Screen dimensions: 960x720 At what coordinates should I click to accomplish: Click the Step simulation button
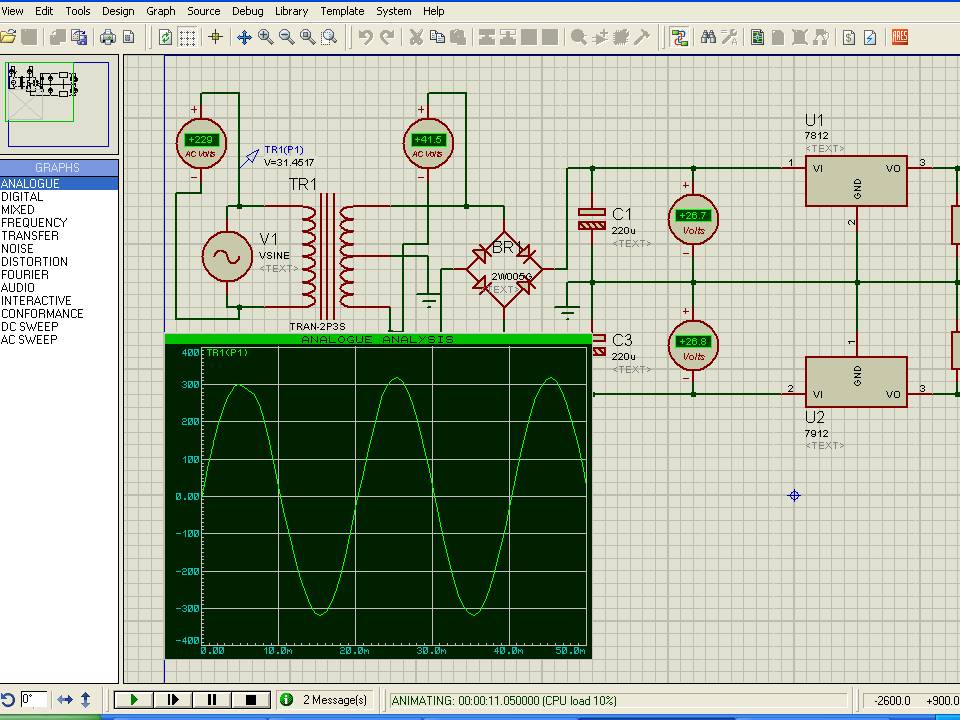[x=173, y=700]
